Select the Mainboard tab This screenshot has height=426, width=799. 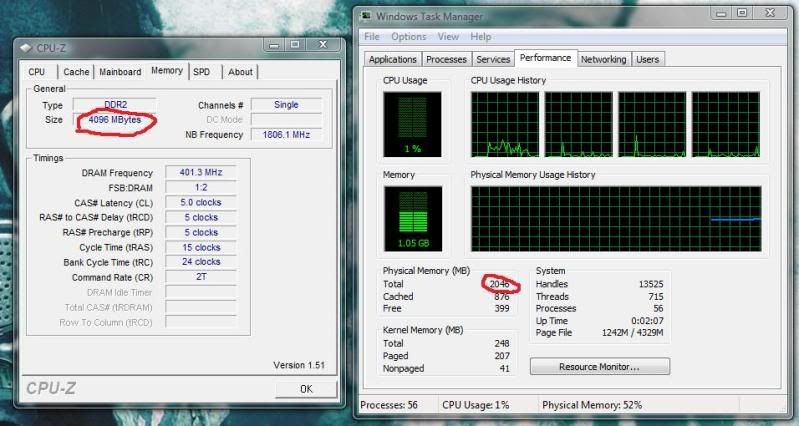click(x=120, y=72)
